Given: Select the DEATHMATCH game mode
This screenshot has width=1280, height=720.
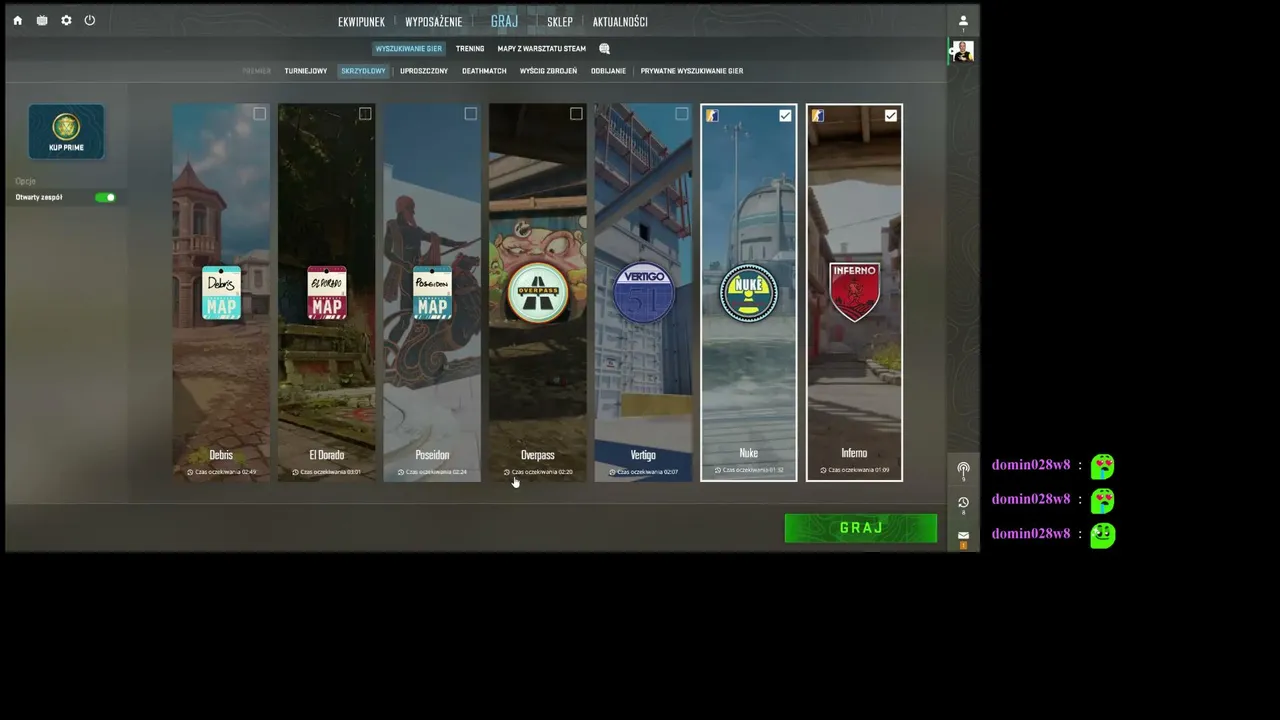Looking at the screenshot, I should point(484,71).
